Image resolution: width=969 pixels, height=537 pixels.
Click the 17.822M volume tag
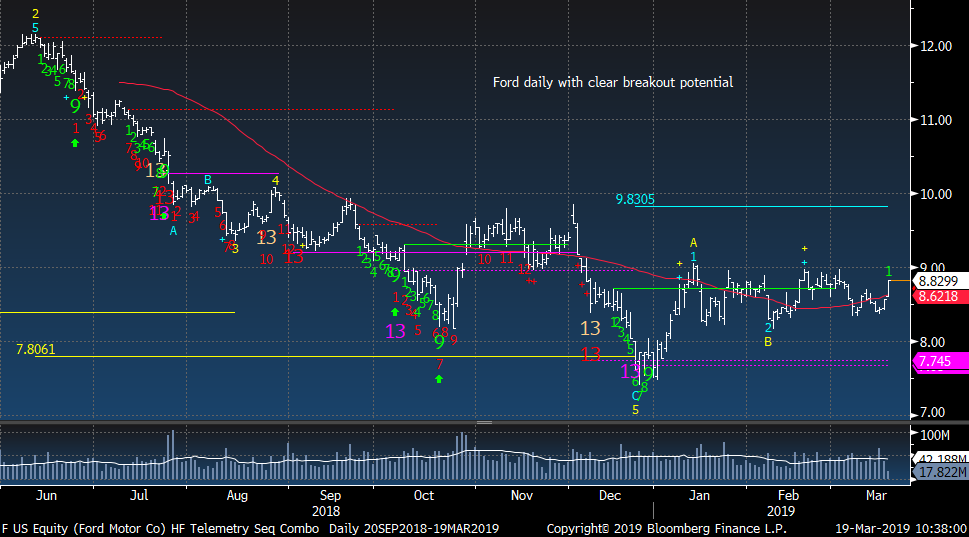[941, 472]
